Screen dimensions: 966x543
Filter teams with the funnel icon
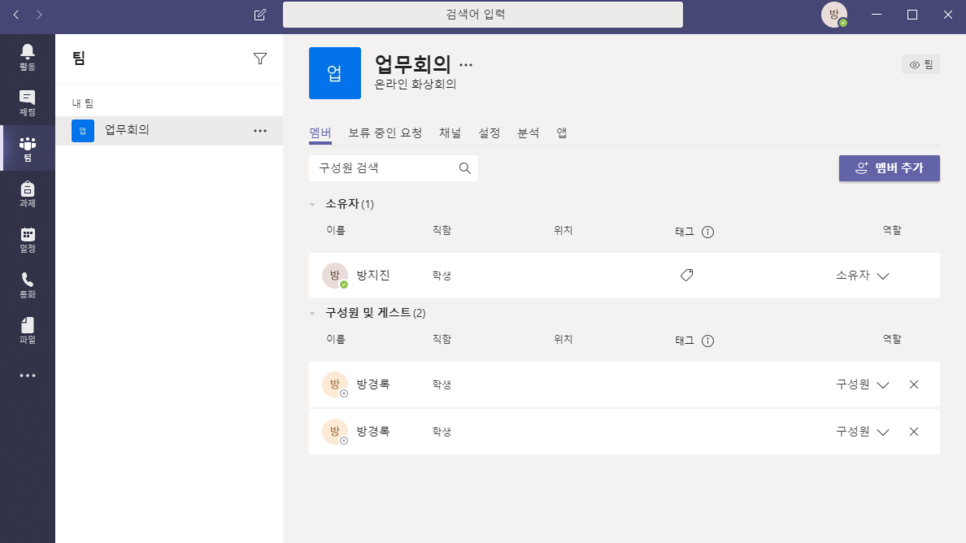(260, 59)
